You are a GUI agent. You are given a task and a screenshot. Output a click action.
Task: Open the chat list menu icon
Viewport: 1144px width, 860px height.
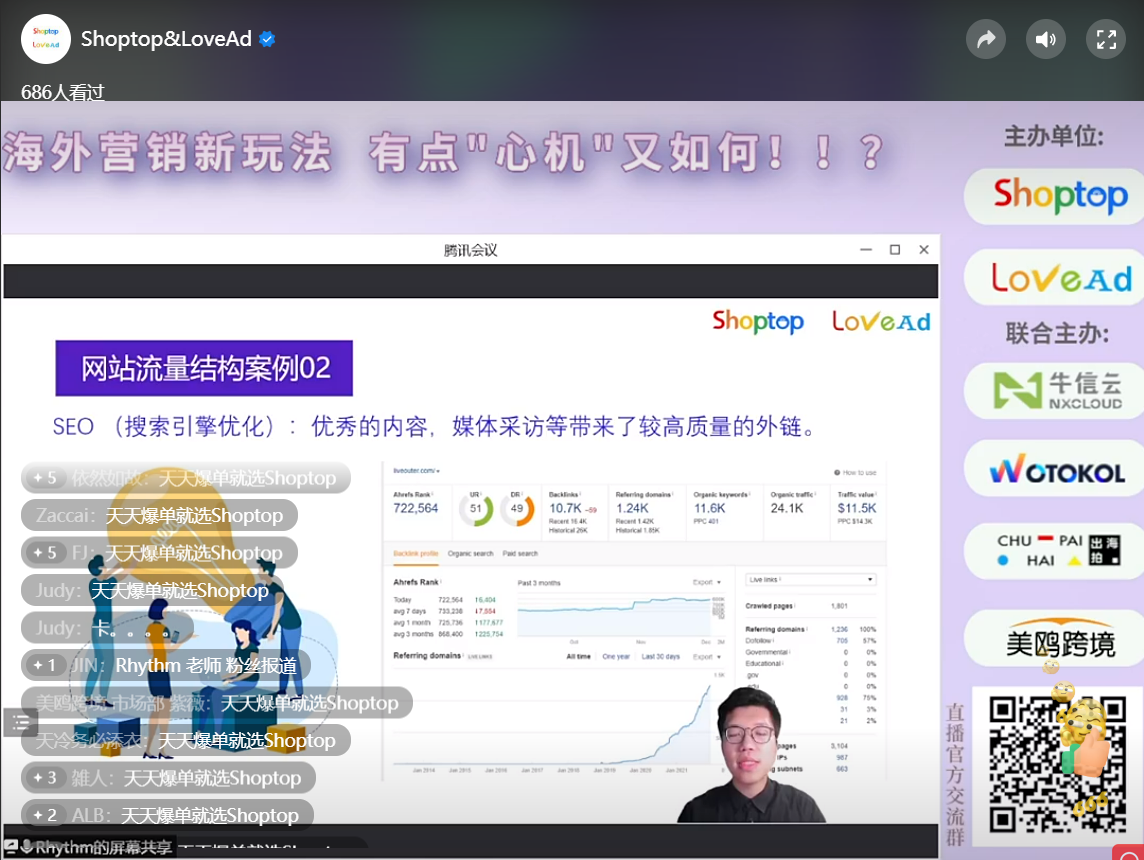click(20, 723)
